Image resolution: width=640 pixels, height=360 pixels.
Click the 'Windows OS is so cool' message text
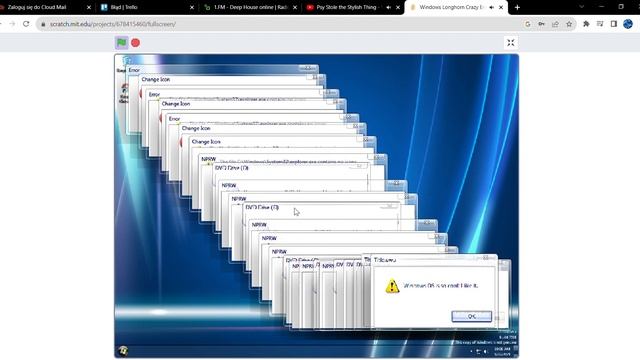click(x=440, y=286)
